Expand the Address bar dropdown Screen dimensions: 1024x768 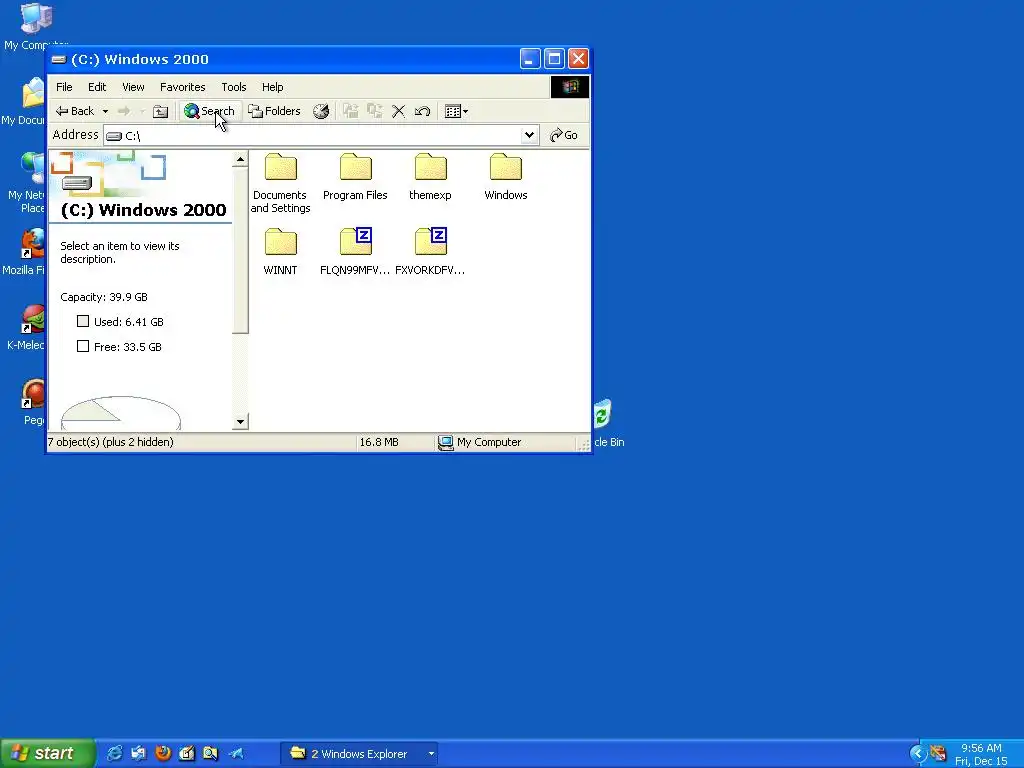pos(530,135)
